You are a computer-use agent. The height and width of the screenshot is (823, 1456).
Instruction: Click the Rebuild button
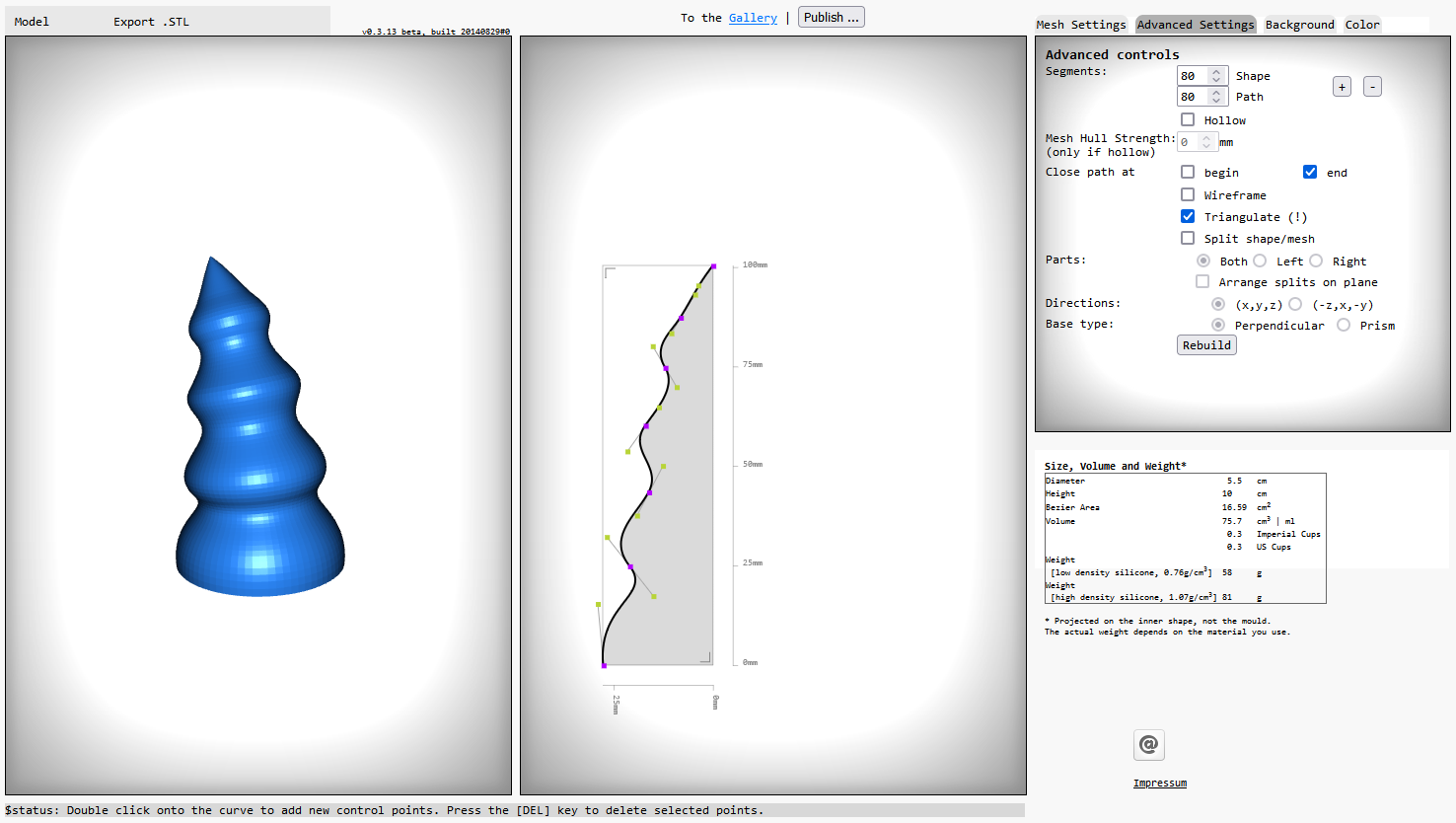[1206, 345]
